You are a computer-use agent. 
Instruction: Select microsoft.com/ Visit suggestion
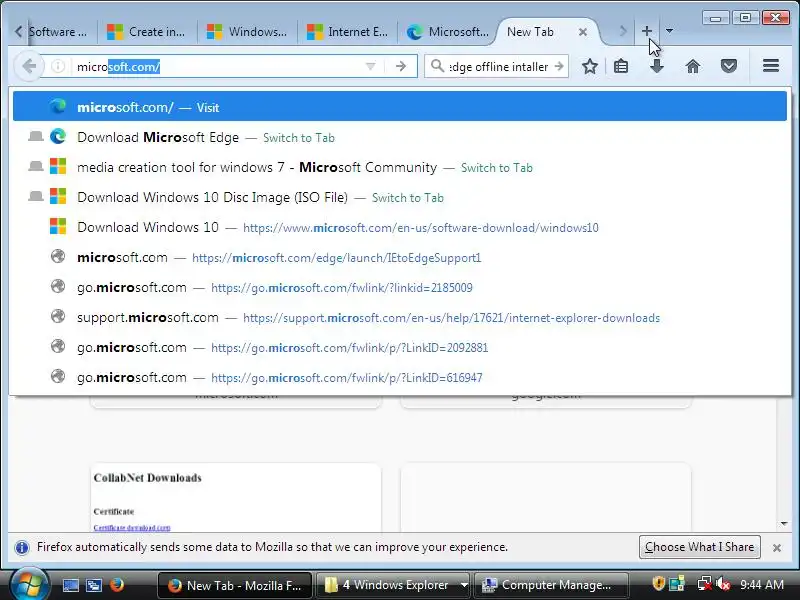pyautogui.click(x=399, y=107)
